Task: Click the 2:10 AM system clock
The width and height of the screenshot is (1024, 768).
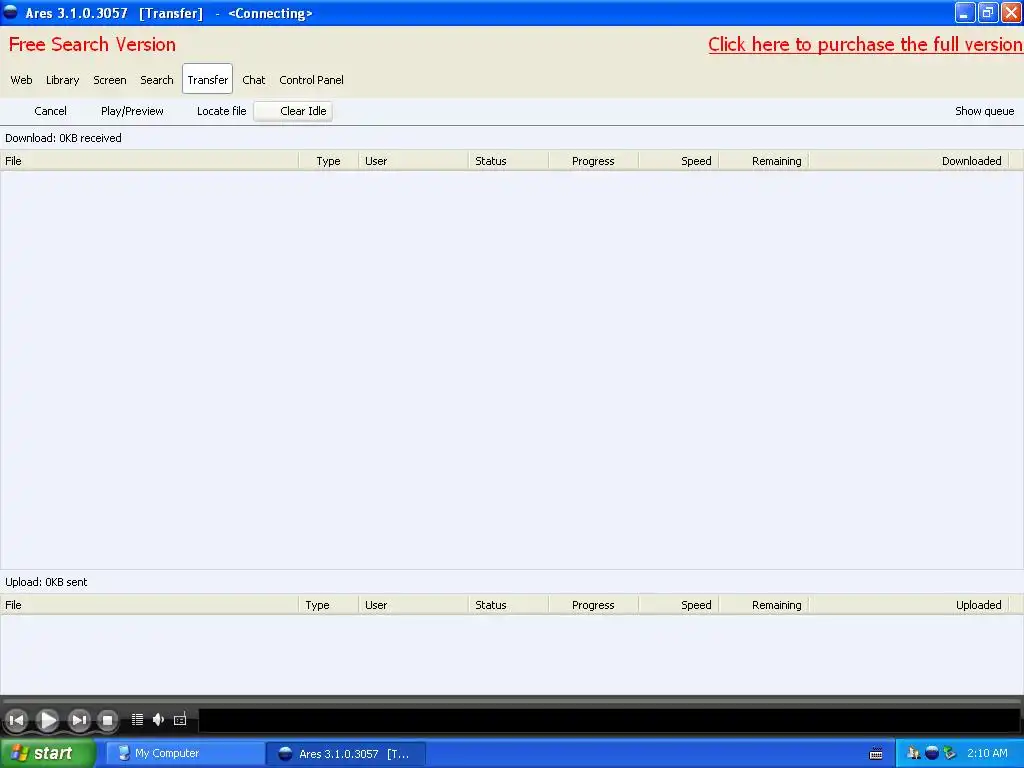Action: click(987, 753)
